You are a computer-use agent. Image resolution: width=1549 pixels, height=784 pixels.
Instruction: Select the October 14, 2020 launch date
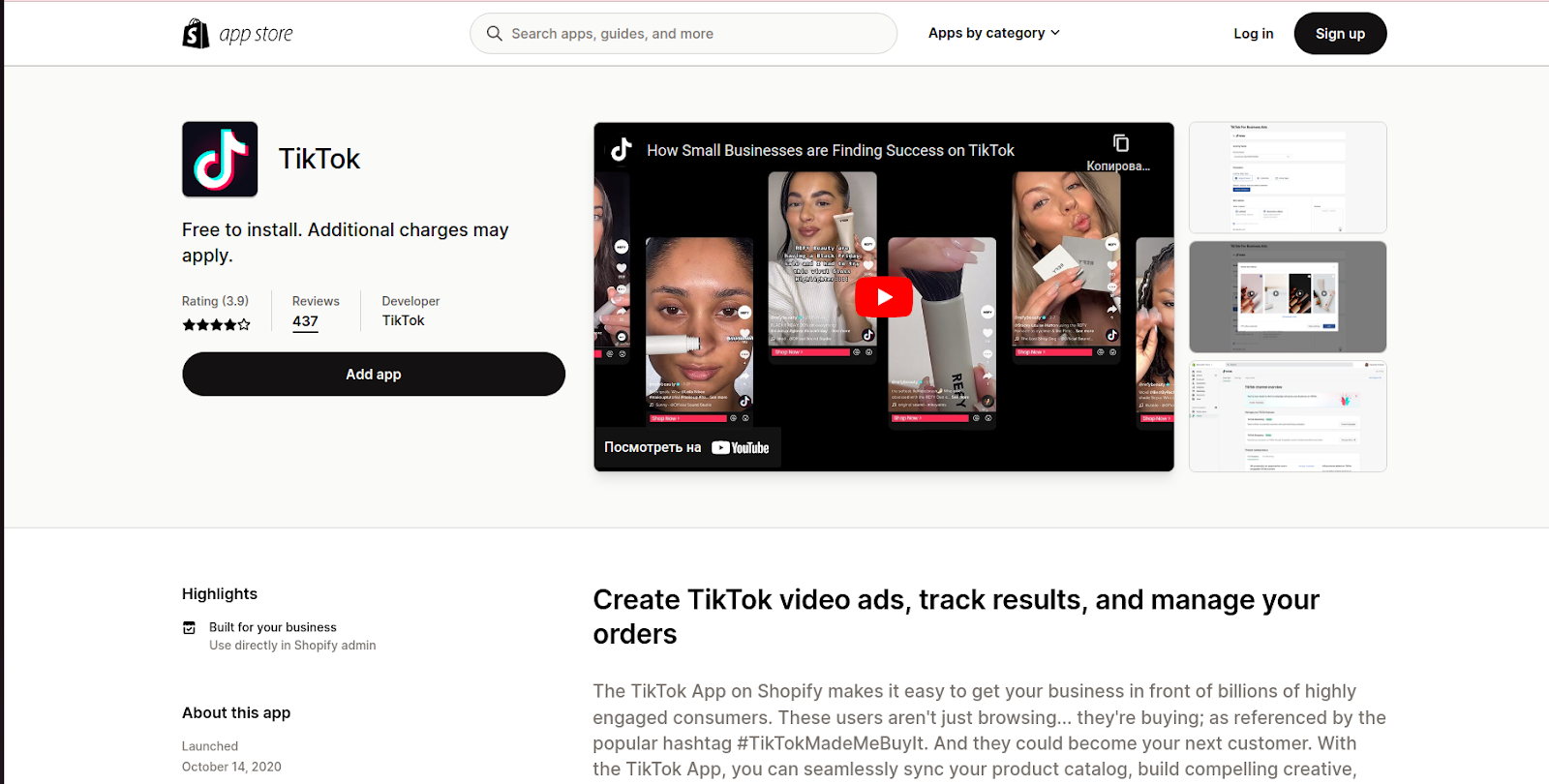coord(231,767)
